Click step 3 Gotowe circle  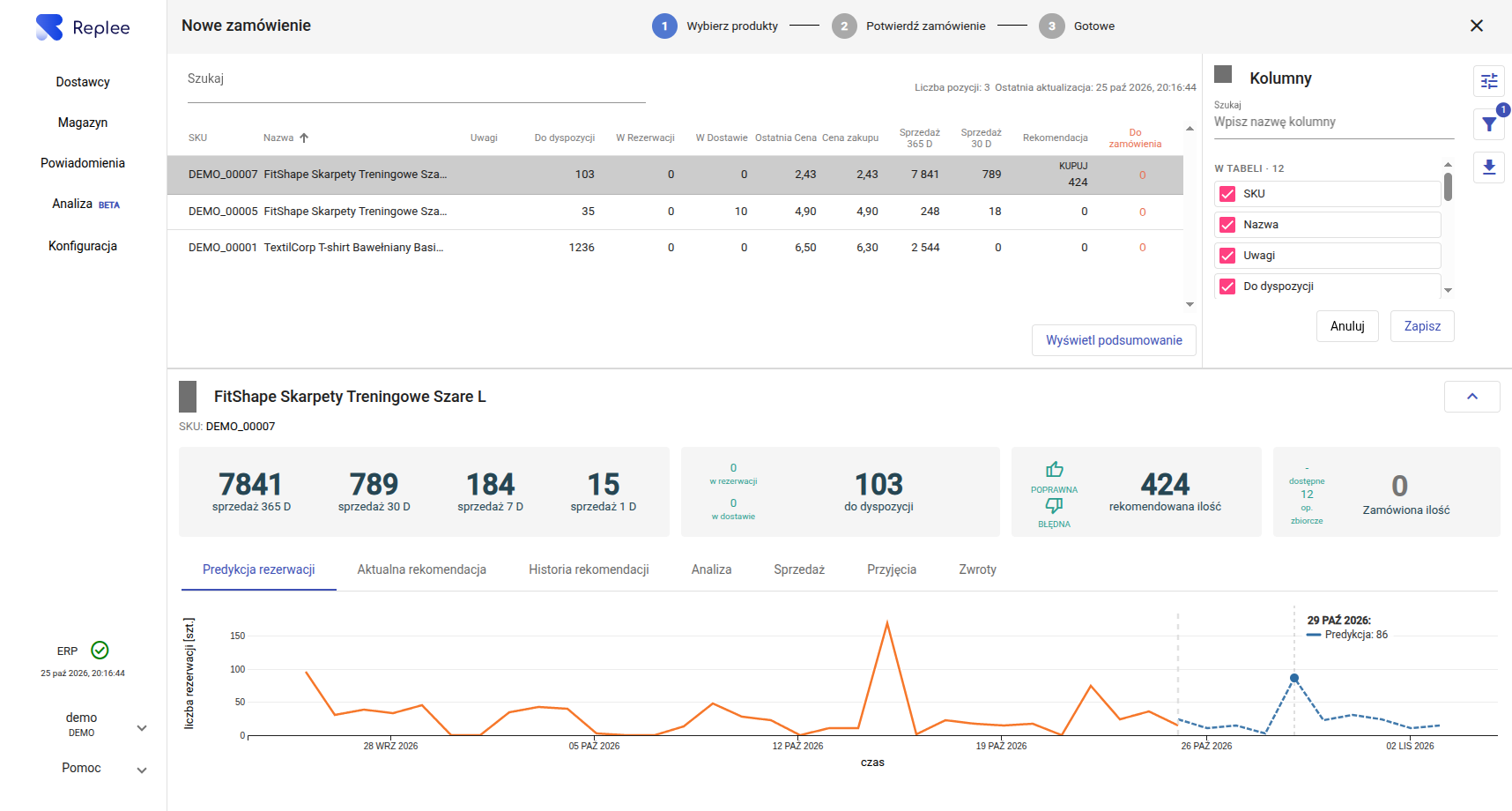(x=1051, y=26)
